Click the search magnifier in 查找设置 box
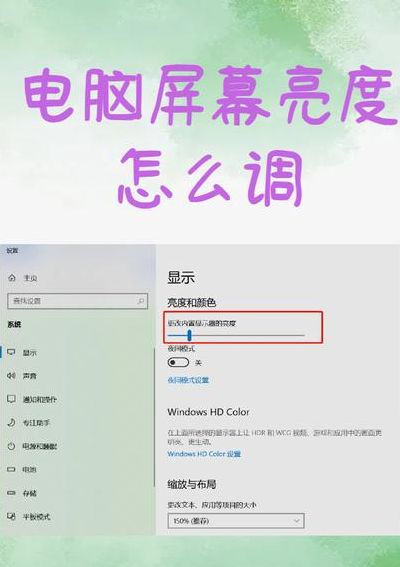The image size is (400, 567). (x=141, y=301)
